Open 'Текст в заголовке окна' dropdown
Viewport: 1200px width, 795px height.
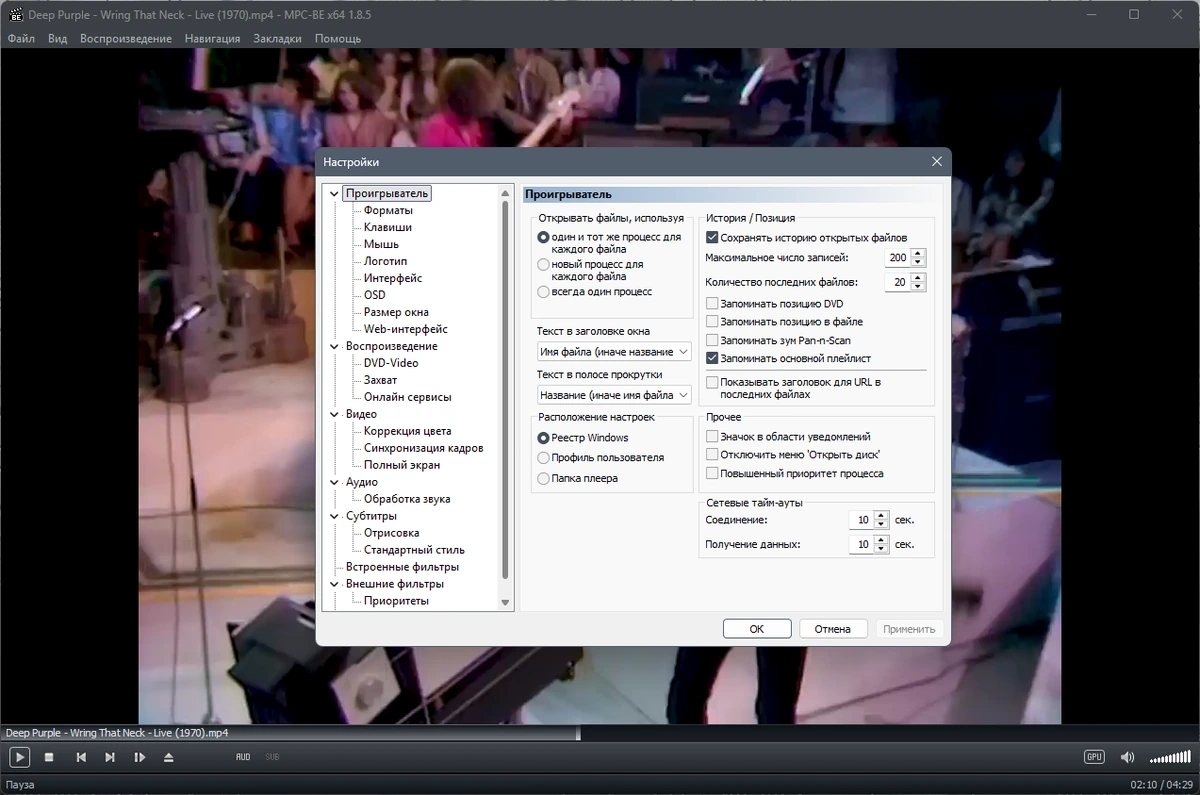[x=614, y=352]
